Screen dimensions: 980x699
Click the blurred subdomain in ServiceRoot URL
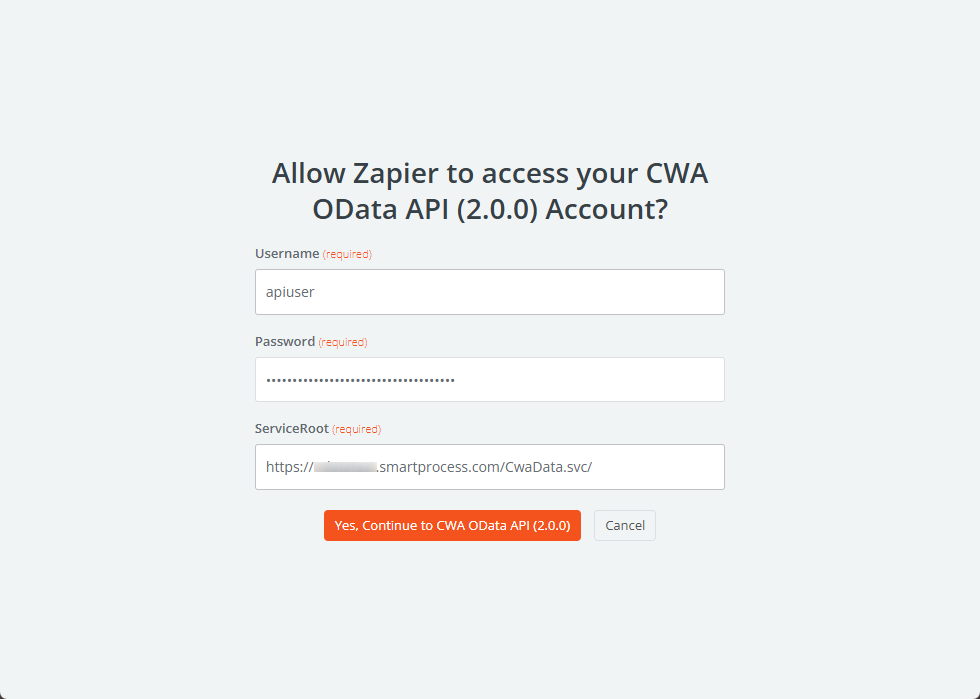click(x=345, y=467)
